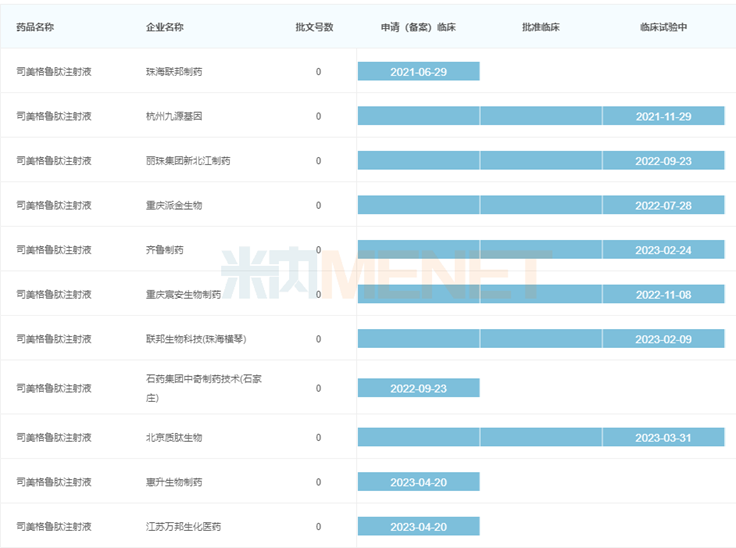Click the 2022-11-08 clinical trial date bar

(663, 294)
